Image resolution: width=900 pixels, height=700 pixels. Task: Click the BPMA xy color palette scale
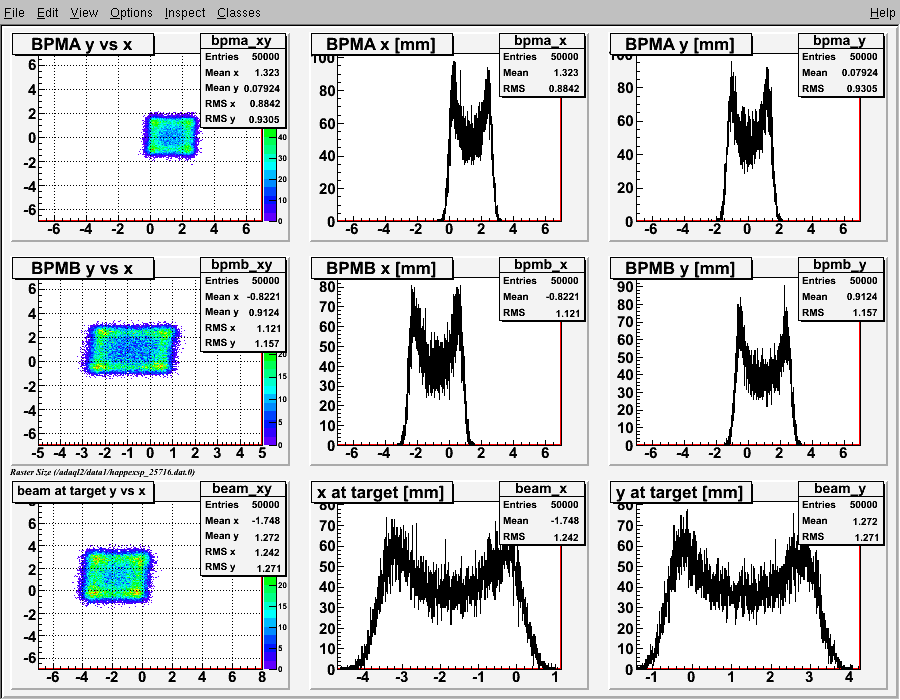270,175
